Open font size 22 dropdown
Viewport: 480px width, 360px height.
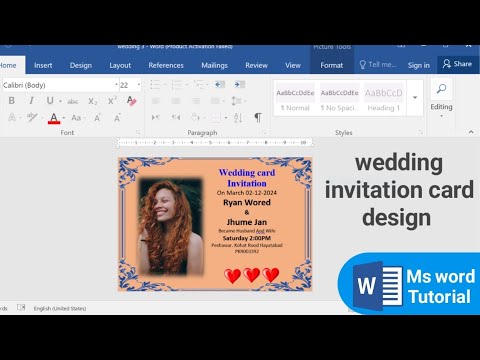139,85
